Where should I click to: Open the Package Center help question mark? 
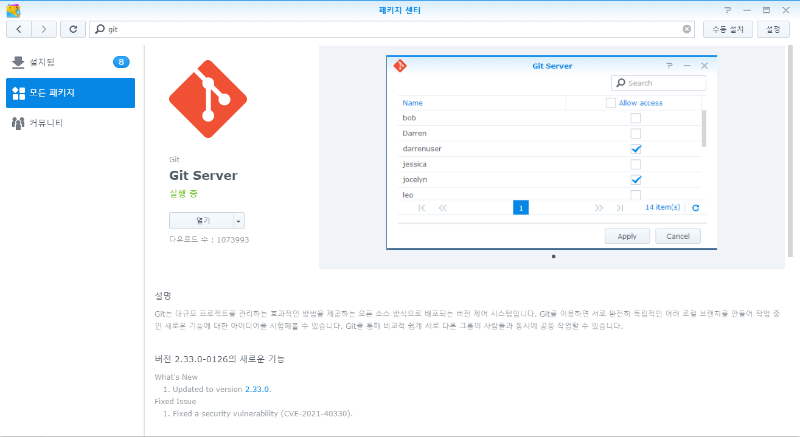(728, 10)
